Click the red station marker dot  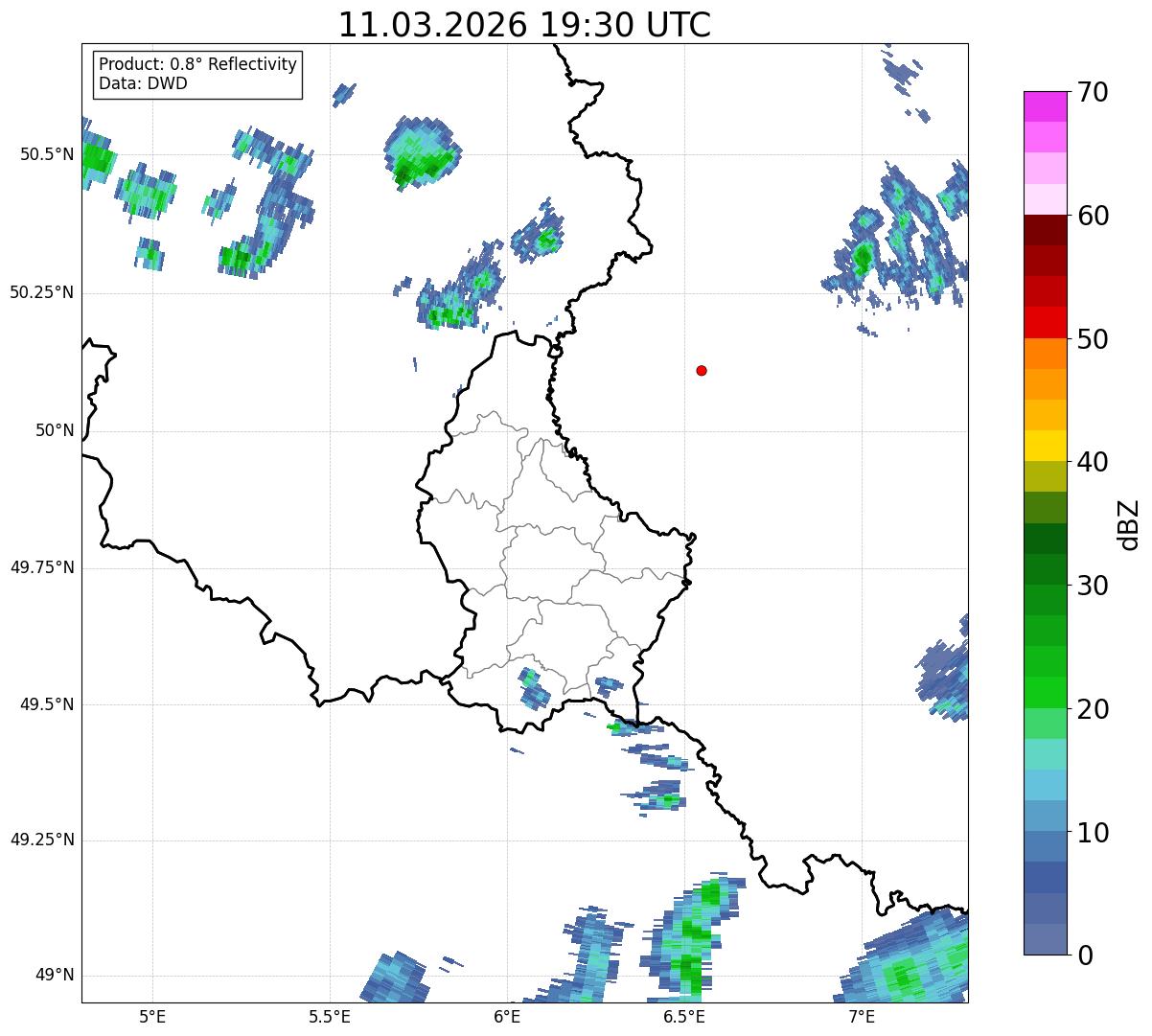pos(702,370)
